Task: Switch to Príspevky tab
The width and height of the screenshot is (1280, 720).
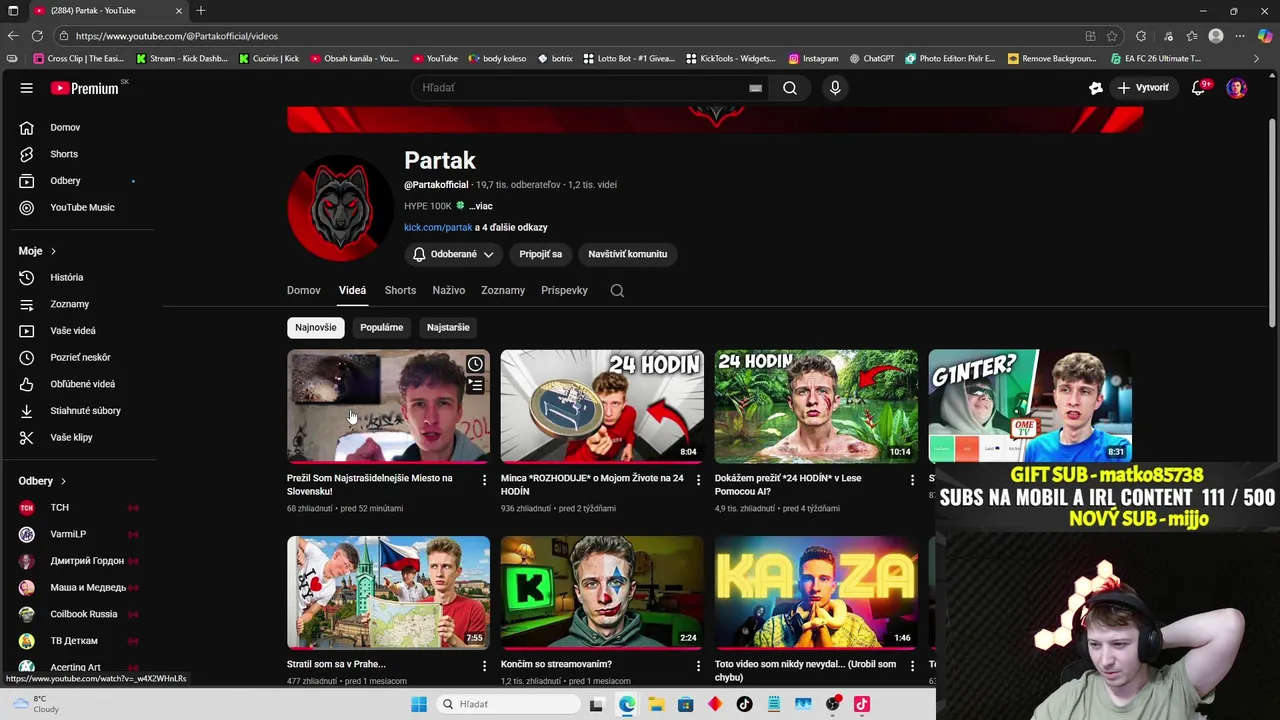Action: 564,290
